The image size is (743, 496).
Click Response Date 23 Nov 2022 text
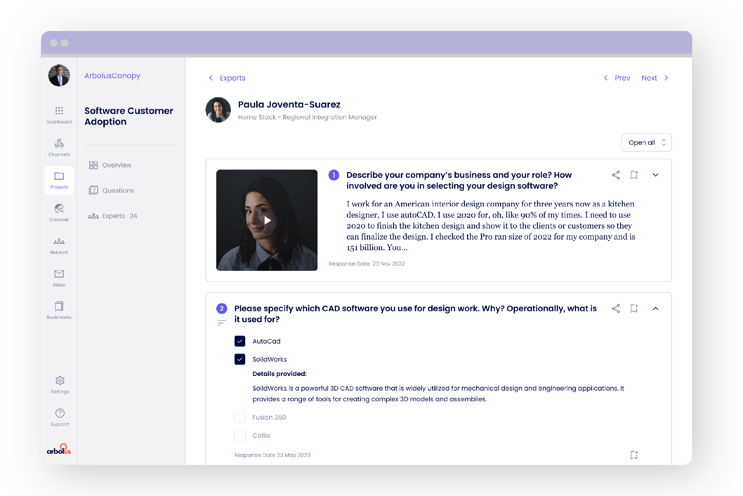[x=367, y=264]
